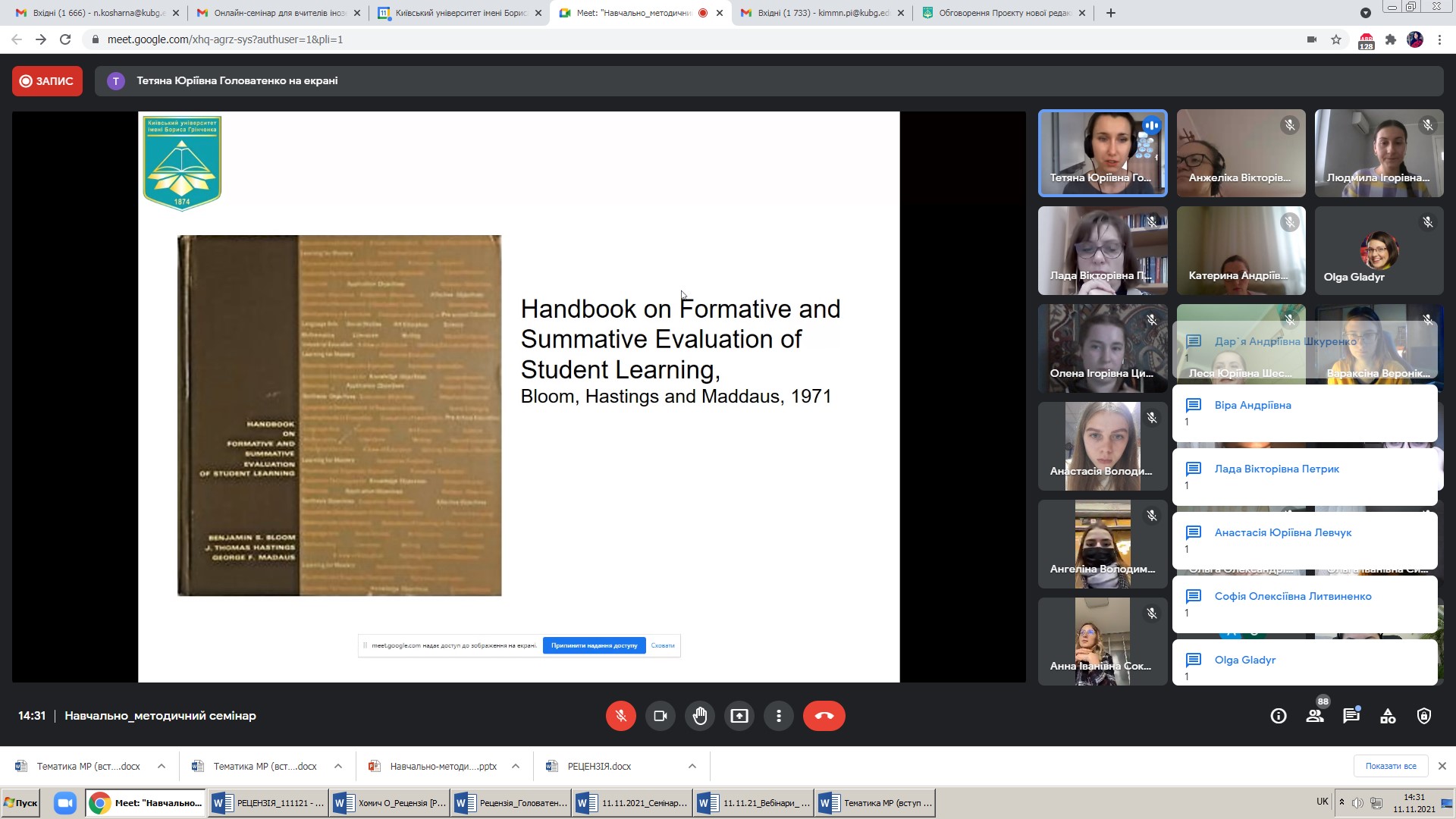Open the chat panel icon
The width and height of the screenshot is (1456, 819).
(1351, 716)
